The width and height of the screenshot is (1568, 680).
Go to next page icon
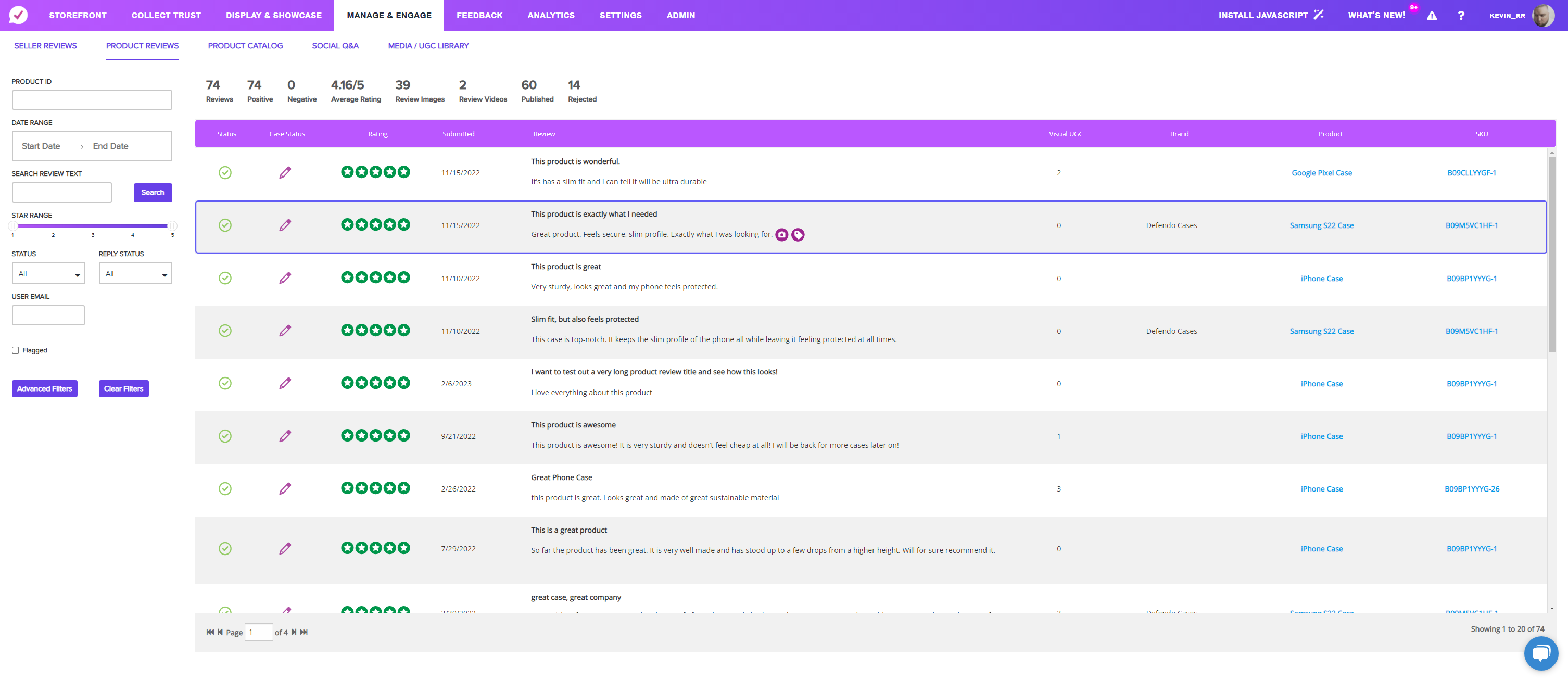click(294, 632)
